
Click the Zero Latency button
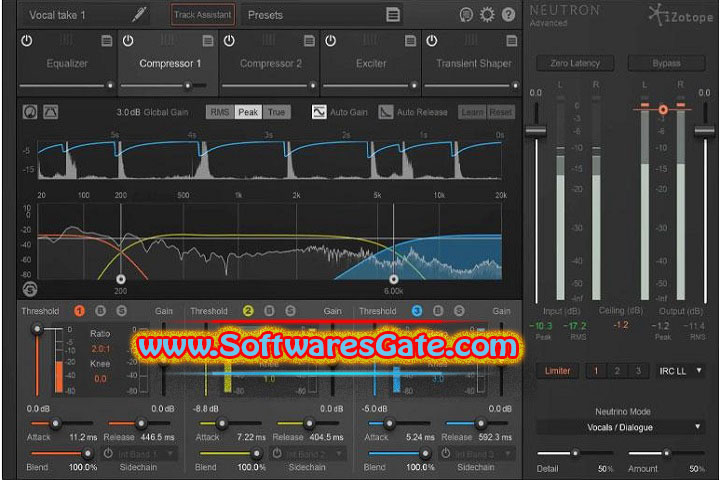point(575,63)
